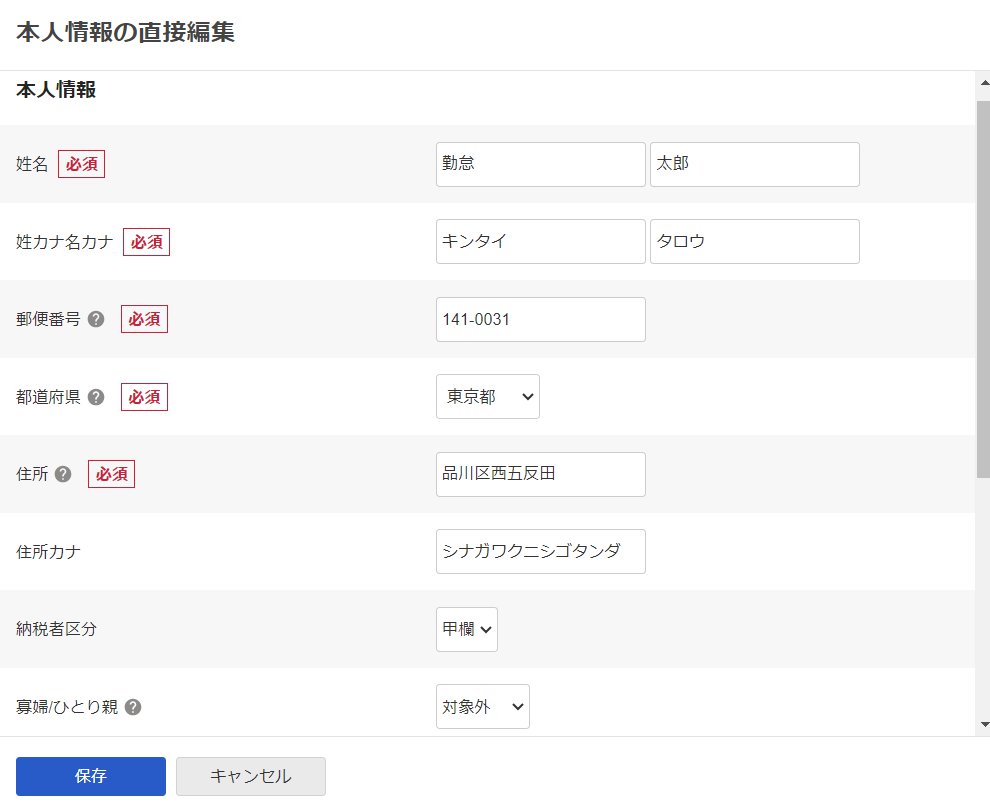Click help icon beside 都道府県 label
Viewport: 990px width, 811px height.
pyautogui.click(x=96, y=397)
